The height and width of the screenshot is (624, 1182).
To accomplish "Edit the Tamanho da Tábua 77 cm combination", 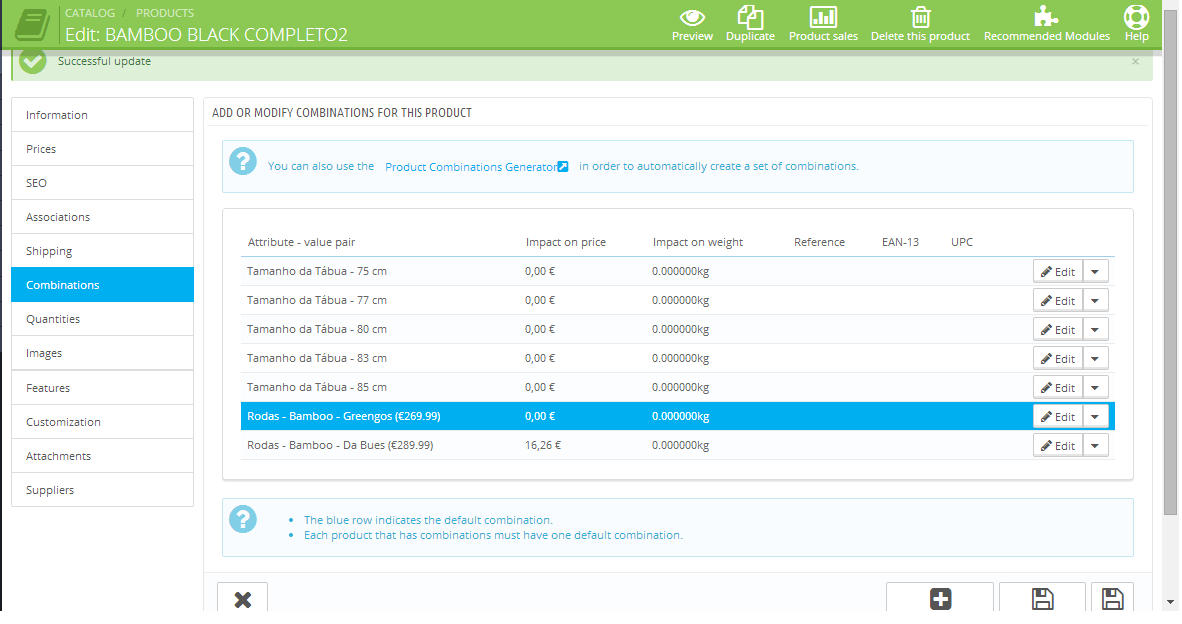I will [1058, 301].
